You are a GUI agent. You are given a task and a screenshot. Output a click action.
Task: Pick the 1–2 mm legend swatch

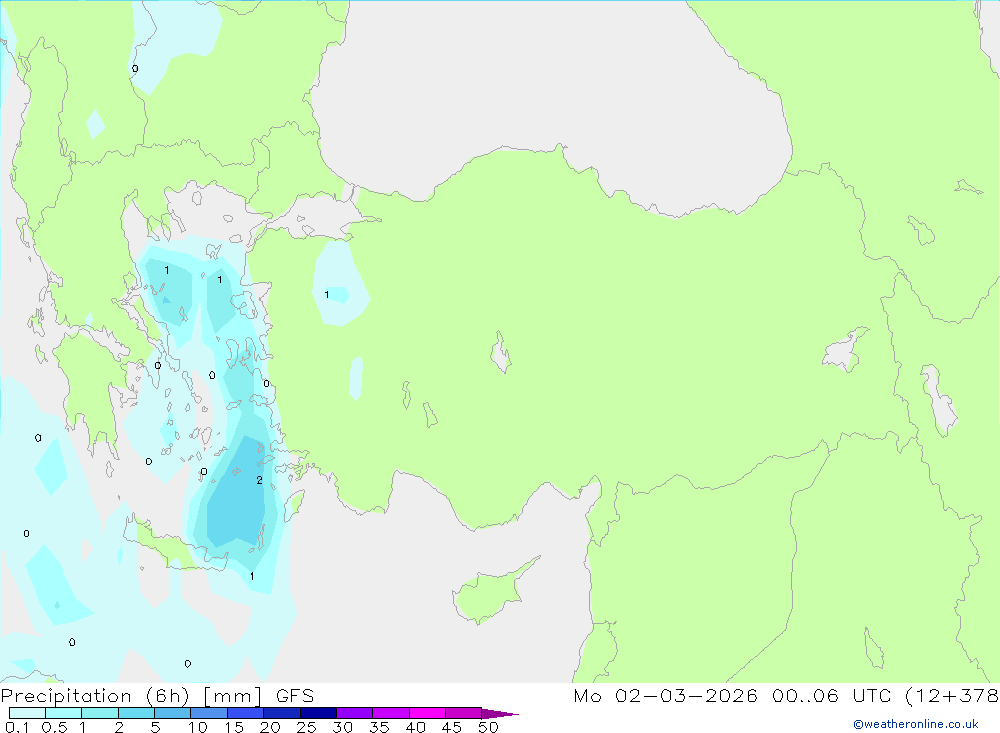[99, 713]
